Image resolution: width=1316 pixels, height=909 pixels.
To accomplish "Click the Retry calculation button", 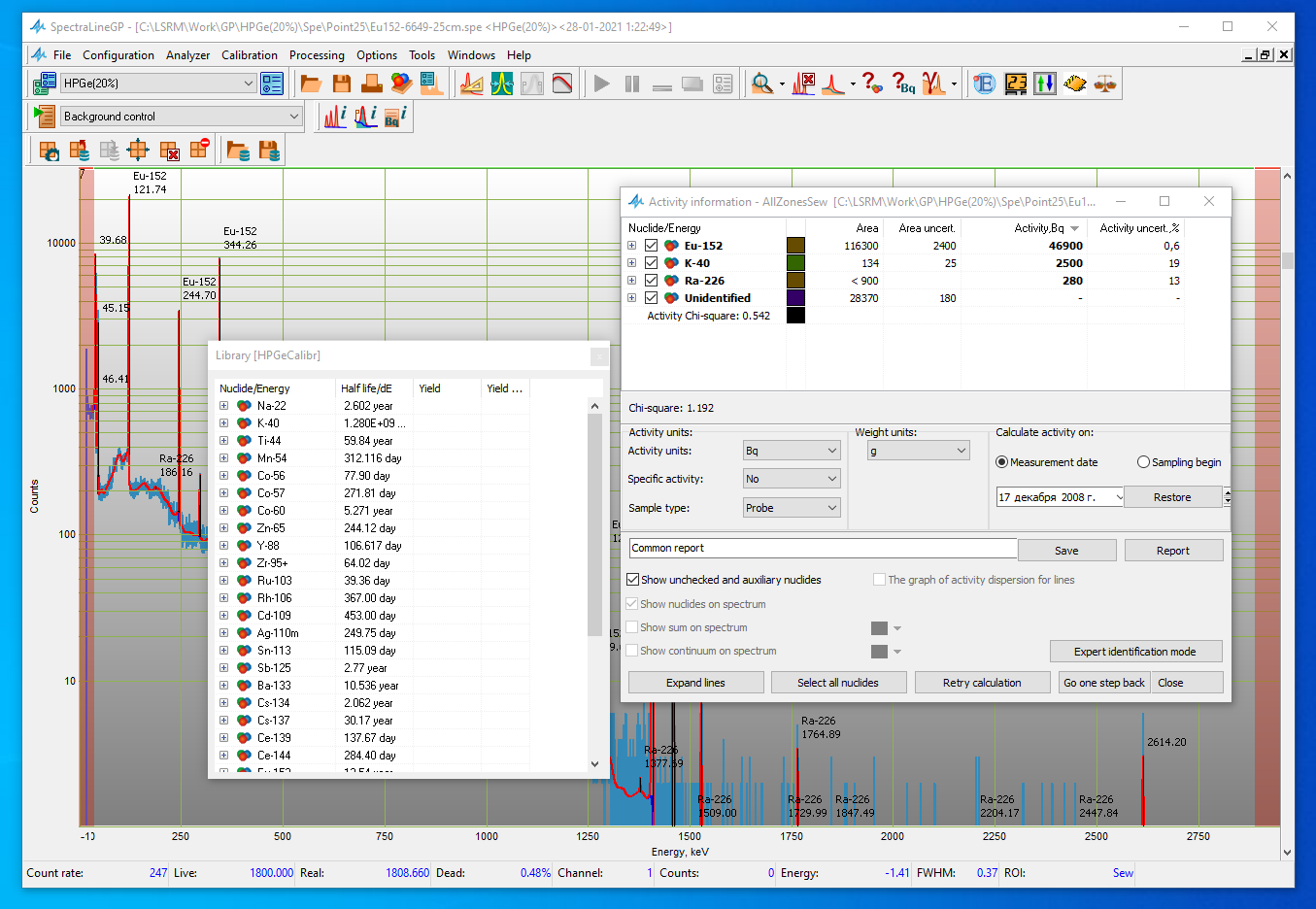I will (981, 683).
